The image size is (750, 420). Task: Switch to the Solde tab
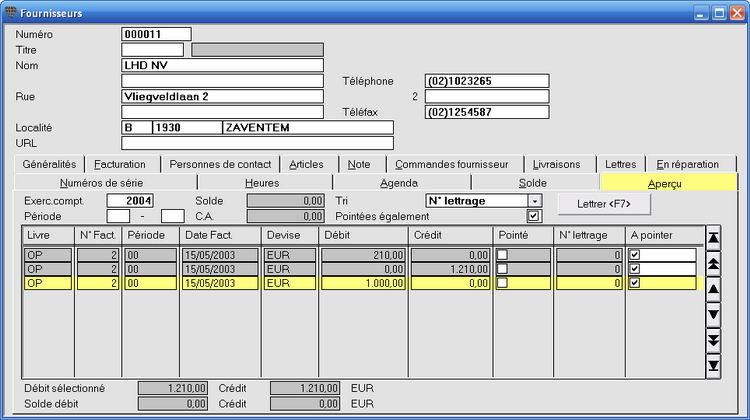(533, 183)
